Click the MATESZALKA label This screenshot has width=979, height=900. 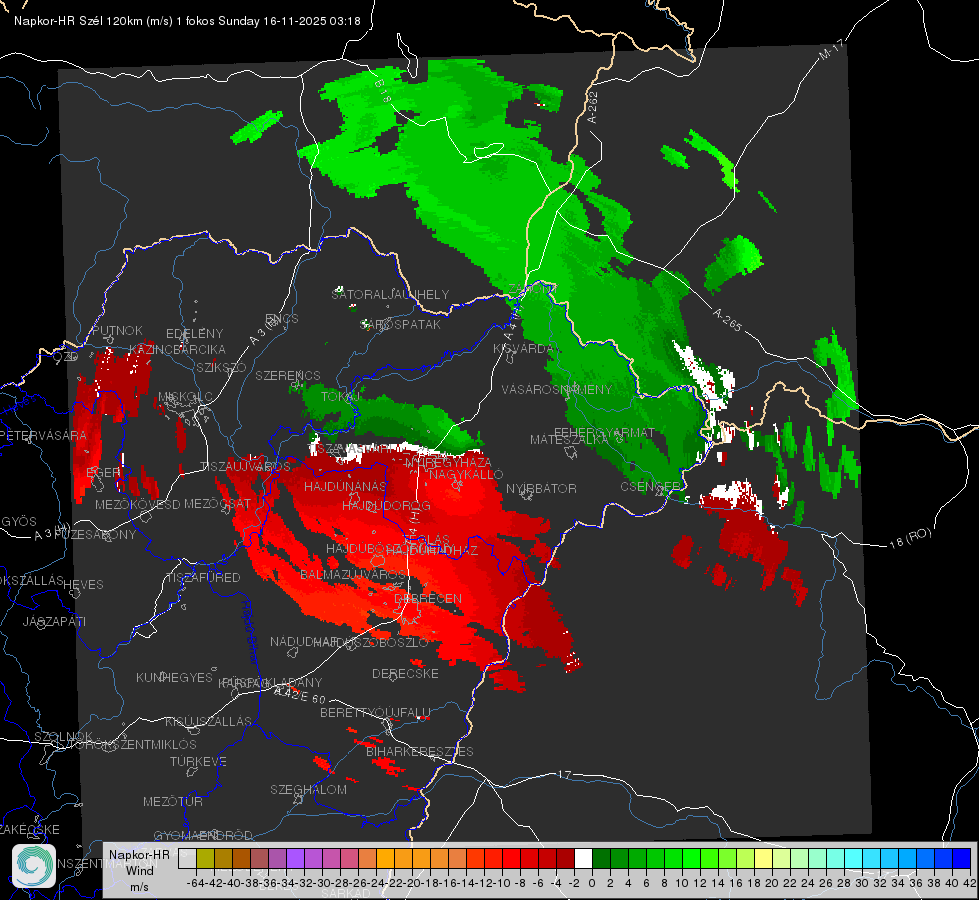tap(569, 440)
